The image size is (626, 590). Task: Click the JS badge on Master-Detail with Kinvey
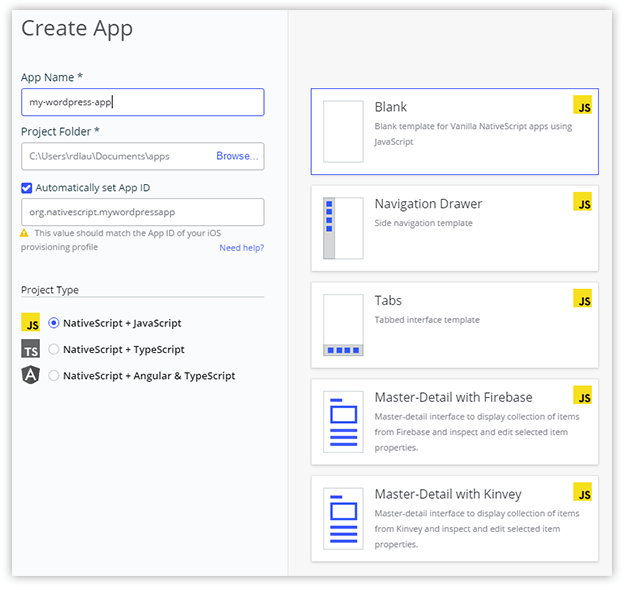tap(582, 492)
